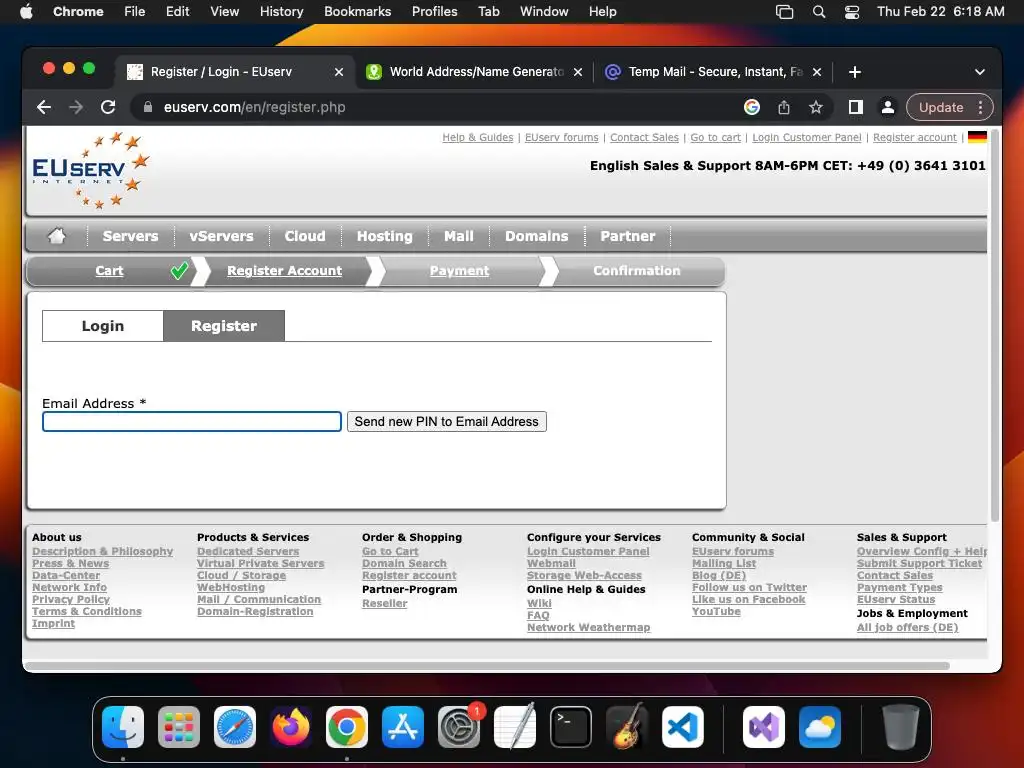
Task: Open the share page icon
Action: [784, 107]
